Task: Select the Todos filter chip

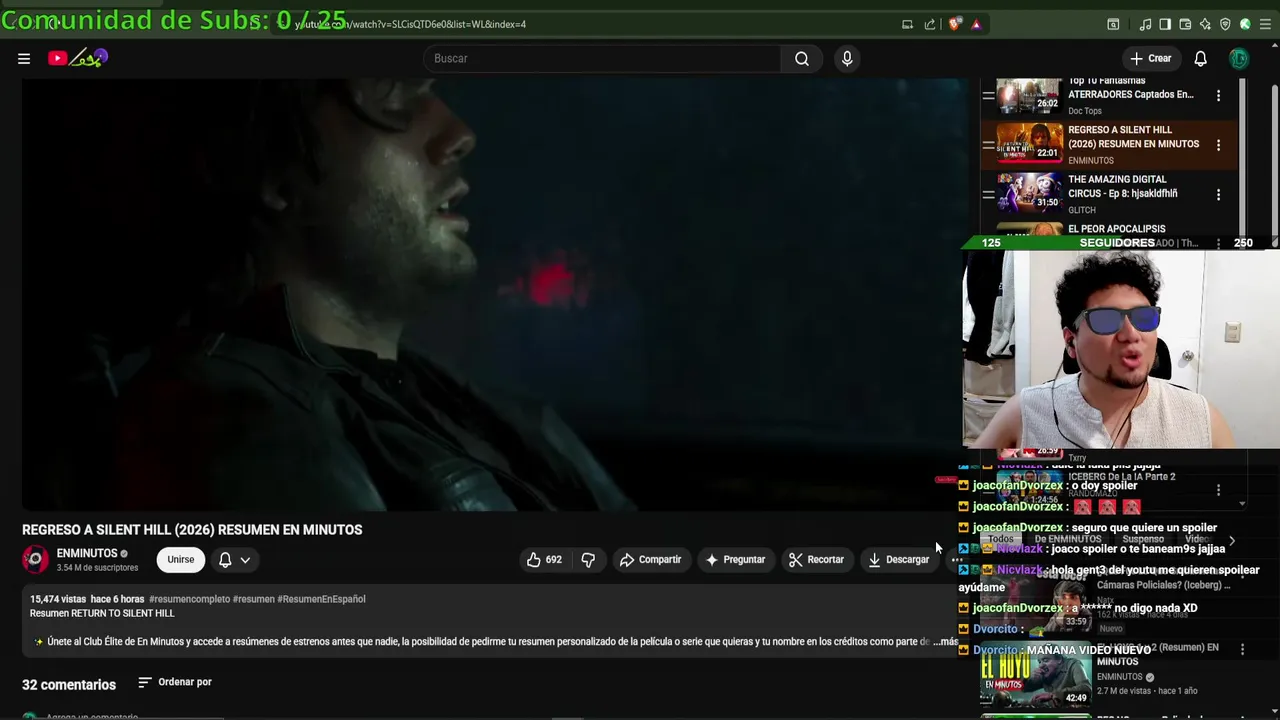Action: point(1000,539)
